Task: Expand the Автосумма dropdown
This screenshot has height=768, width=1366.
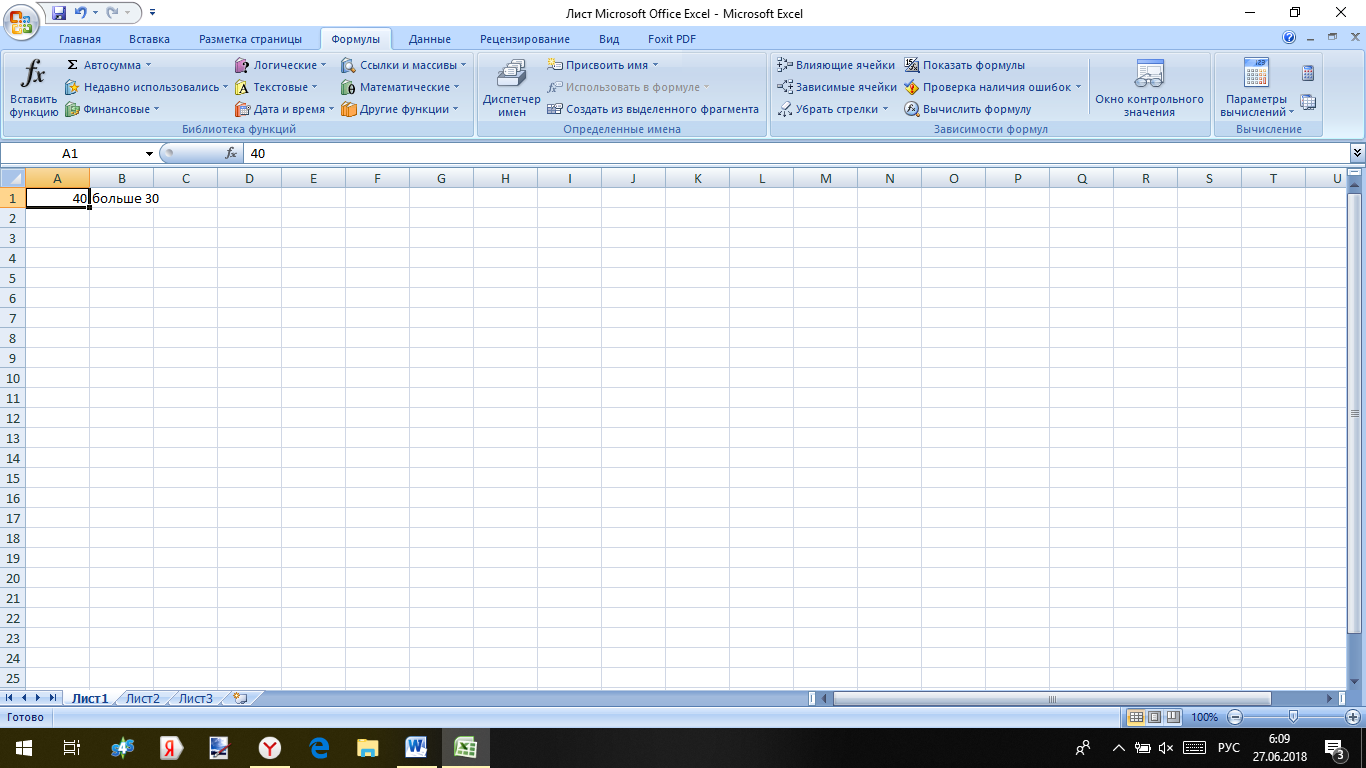Action: [x=148, y=65]
